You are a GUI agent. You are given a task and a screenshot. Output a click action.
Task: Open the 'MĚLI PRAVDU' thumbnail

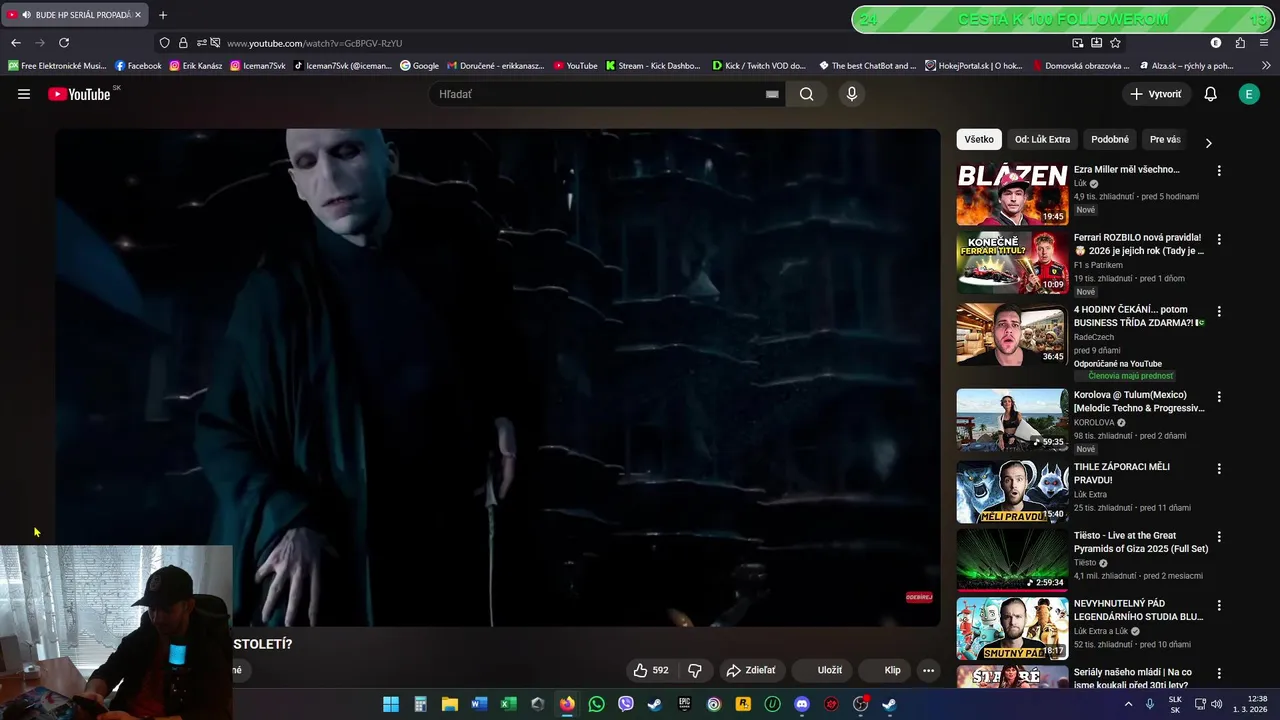pyautogui.click(x=1012, y=491)
